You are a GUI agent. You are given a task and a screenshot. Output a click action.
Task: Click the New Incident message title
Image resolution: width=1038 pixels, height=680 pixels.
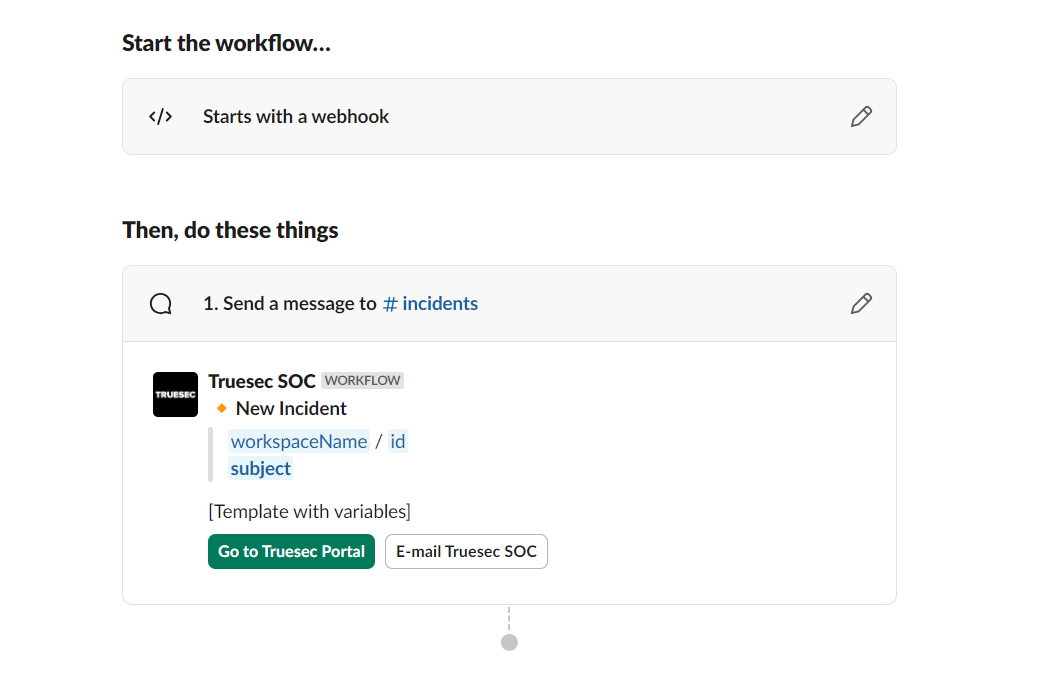pyautogui.click(x=290, y=408)
